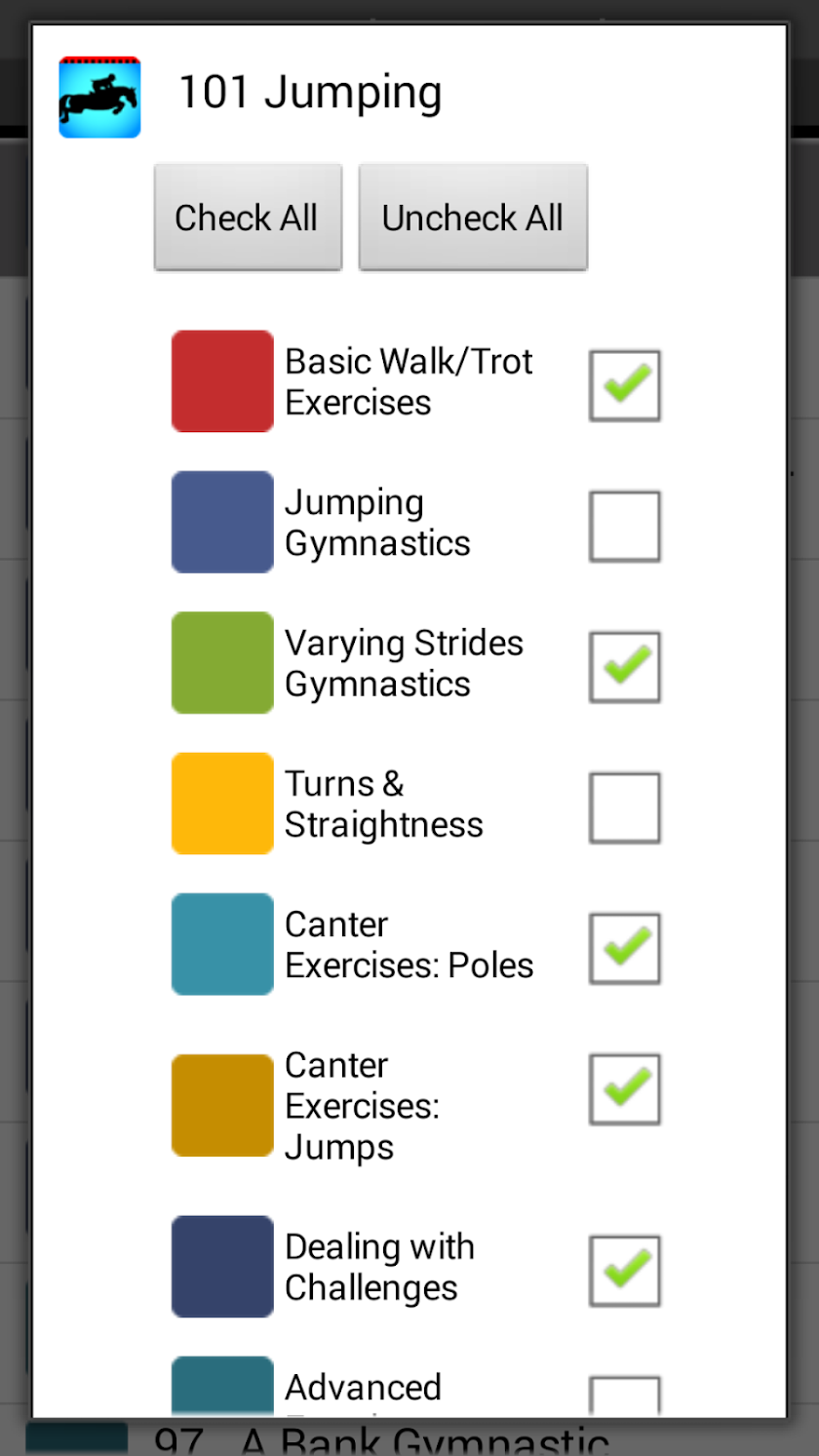Tap the Check All button
Viewport: 819px width, 1456px height.
pos(248,217)
